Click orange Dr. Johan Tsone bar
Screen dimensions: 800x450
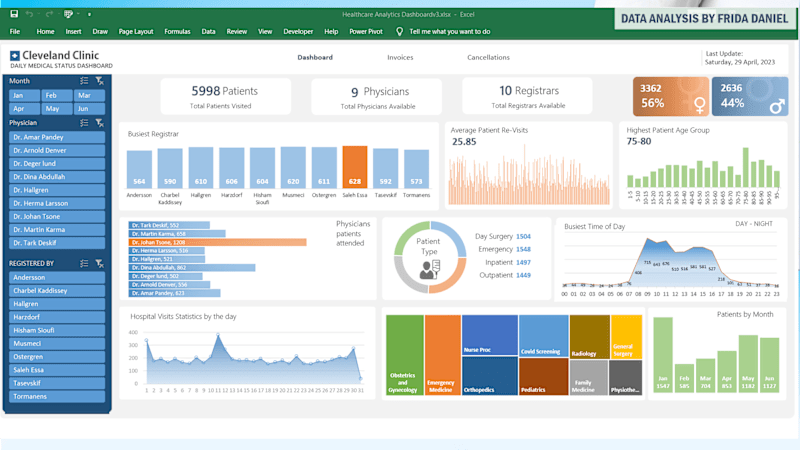[217, 242]
